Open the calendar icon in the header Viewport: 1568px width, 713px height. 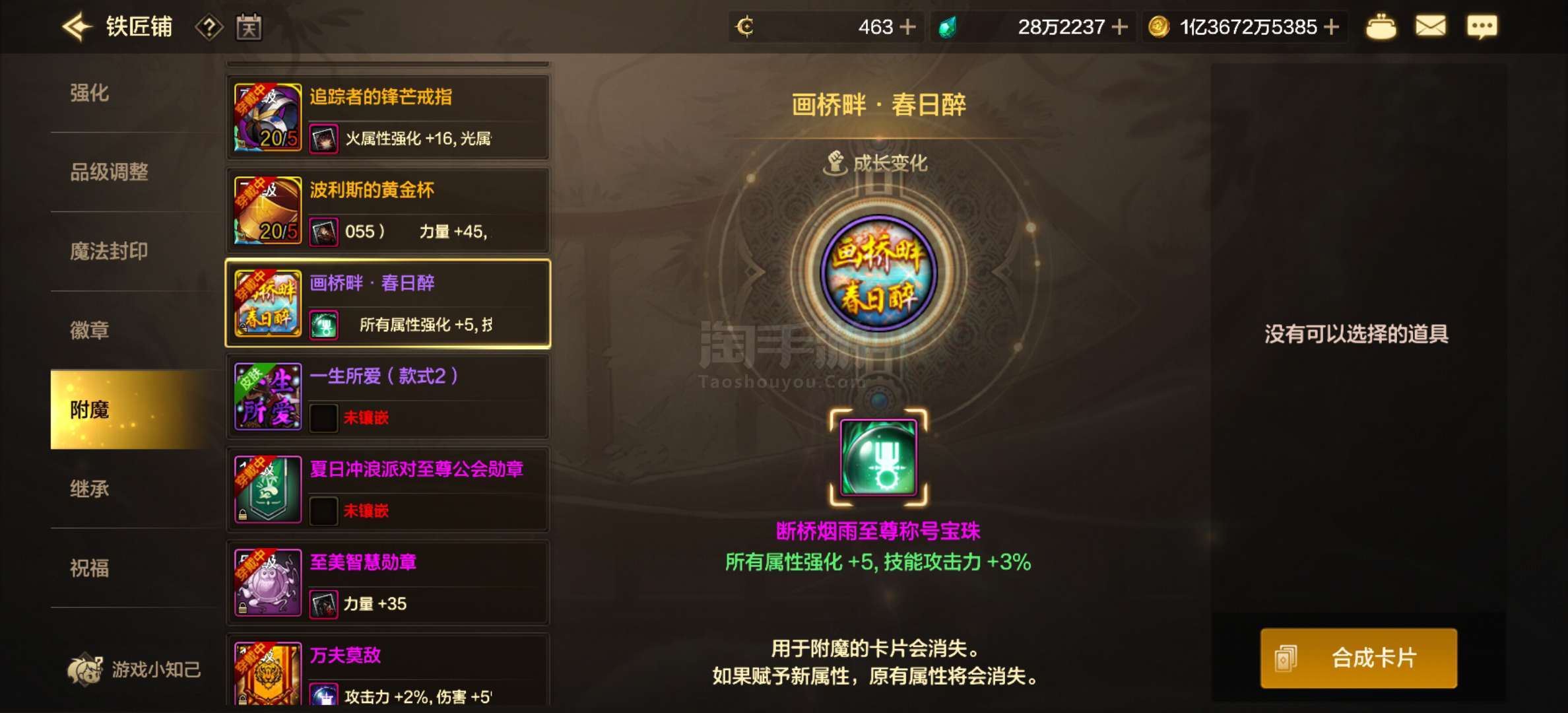click(249, 27)
